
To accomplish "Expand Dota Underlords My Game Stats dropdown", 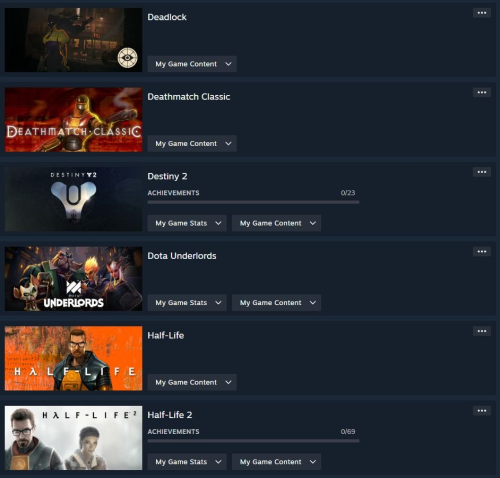I will coord(187,303).
